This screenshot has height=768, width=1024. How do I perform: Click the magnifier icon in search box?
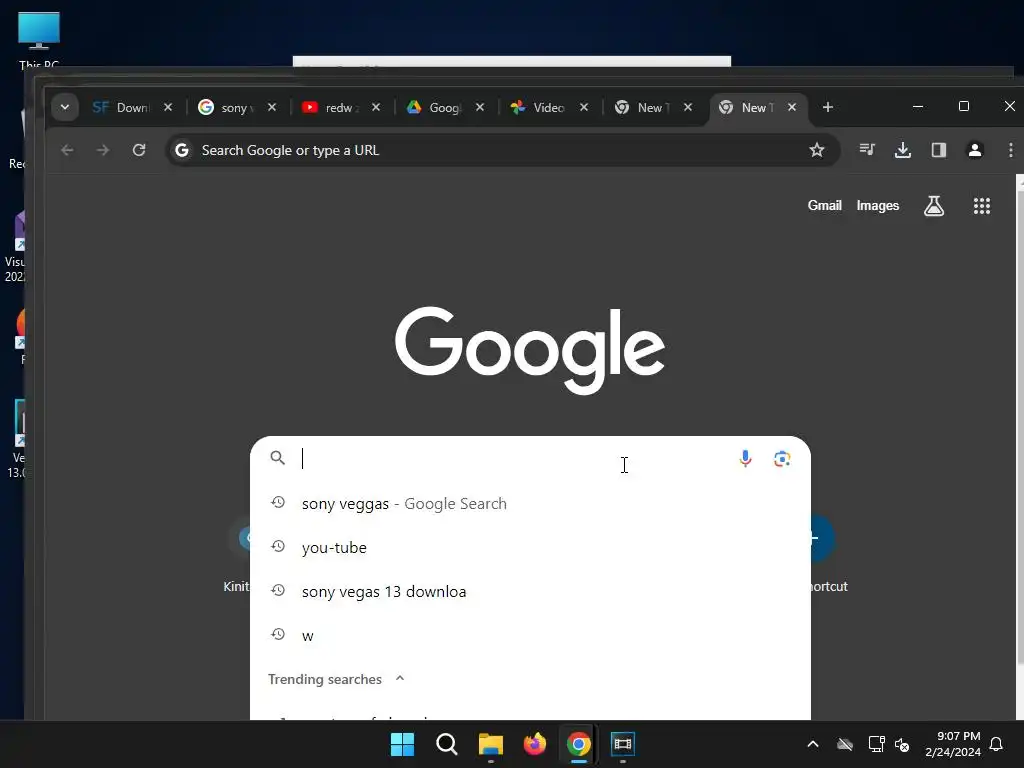[x=278, y=458]
